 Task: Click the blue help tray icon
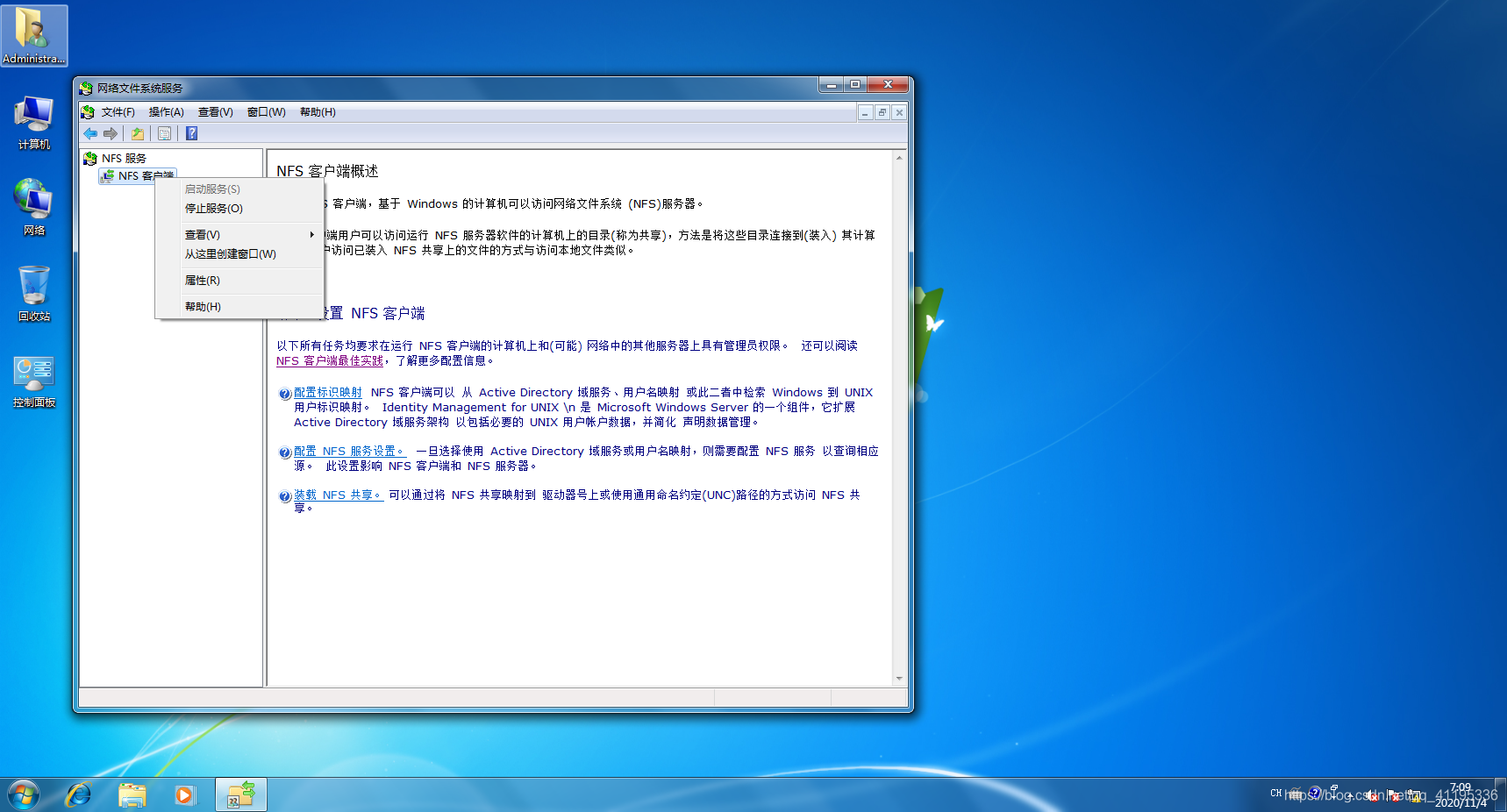pyautogui.click(x=1314, y=793)
